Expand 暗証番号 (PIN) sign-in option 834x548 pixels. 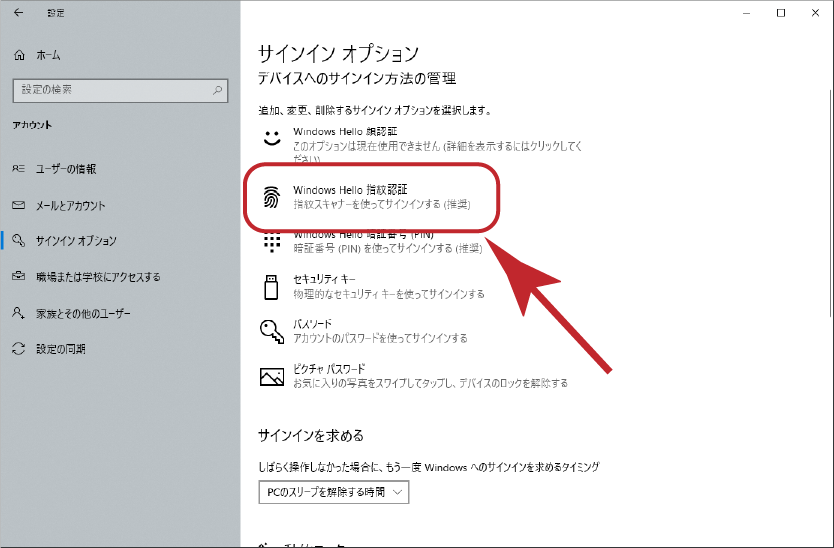(x=372, y=243)
